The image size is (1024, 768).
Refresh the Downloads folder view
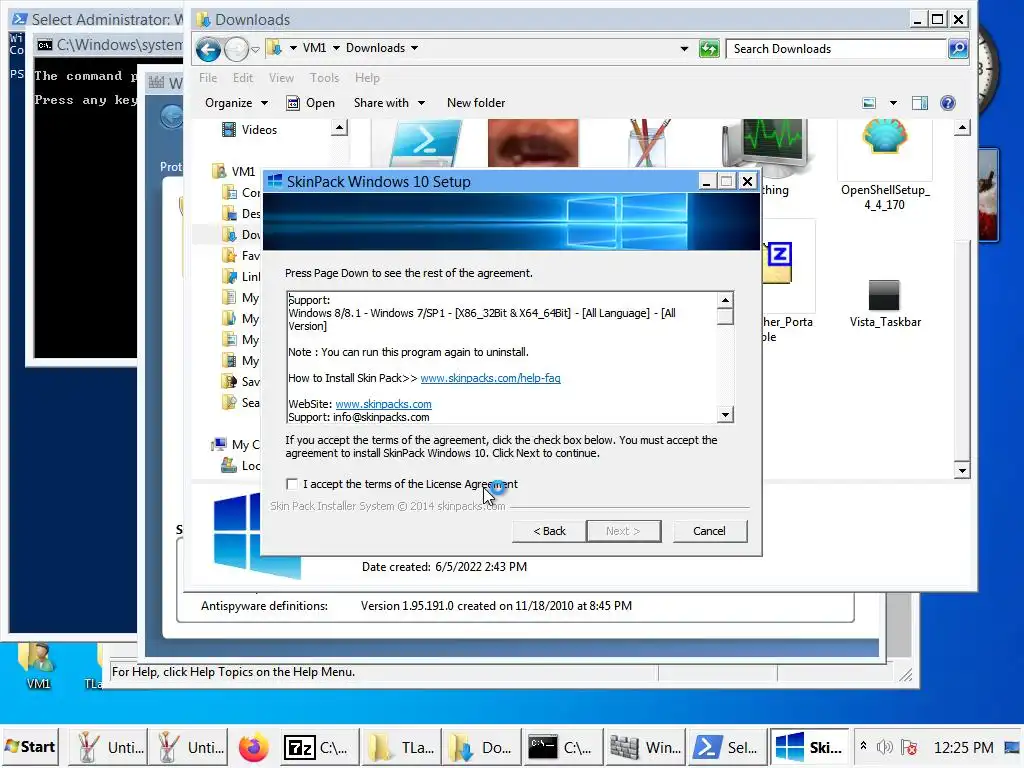tap(709, 49)
